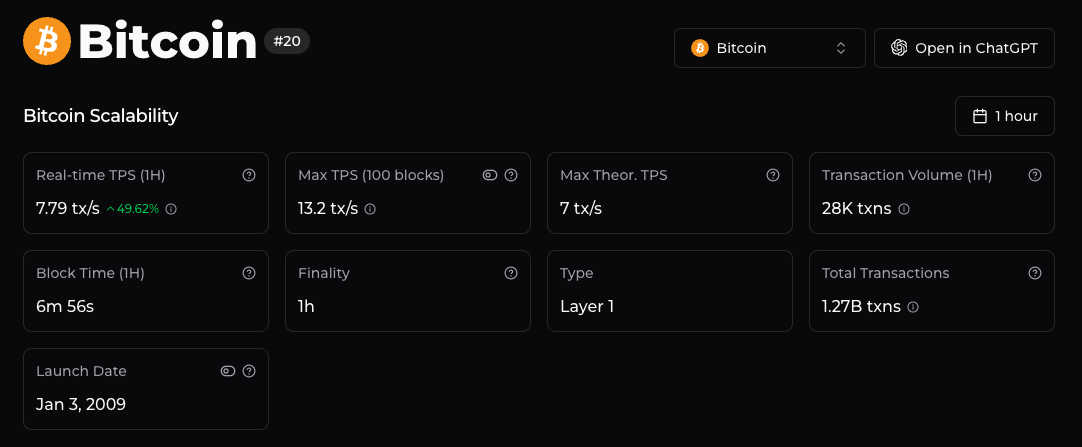The image size is (1082, 447).
Task: Toggle the switch on Launch Date card
Action: [228, 371]
